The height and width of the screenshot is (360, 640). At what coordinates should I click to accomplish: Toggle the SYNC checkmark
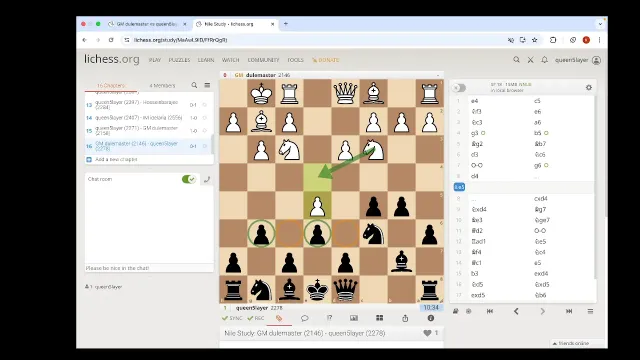click(x=232, y=318)
